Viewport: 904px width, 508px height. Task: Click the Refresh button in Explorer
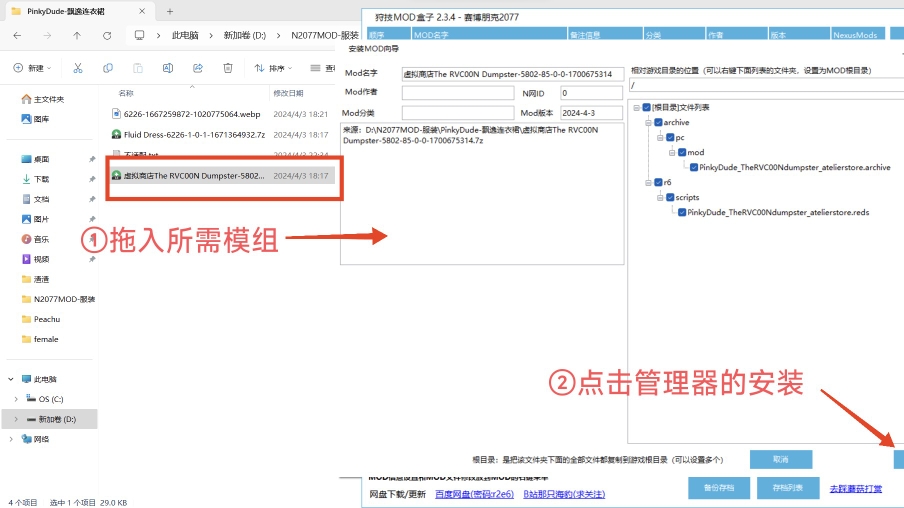pos(107,35)
